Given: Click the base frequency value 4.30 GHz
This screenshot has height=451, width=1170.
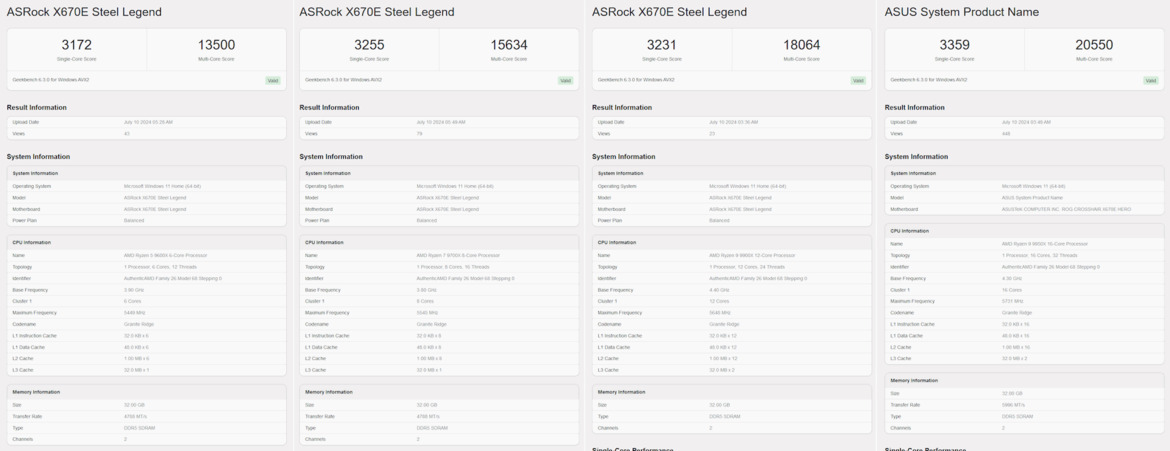Looking at the screenshot, I should (x=1011, y=278).
